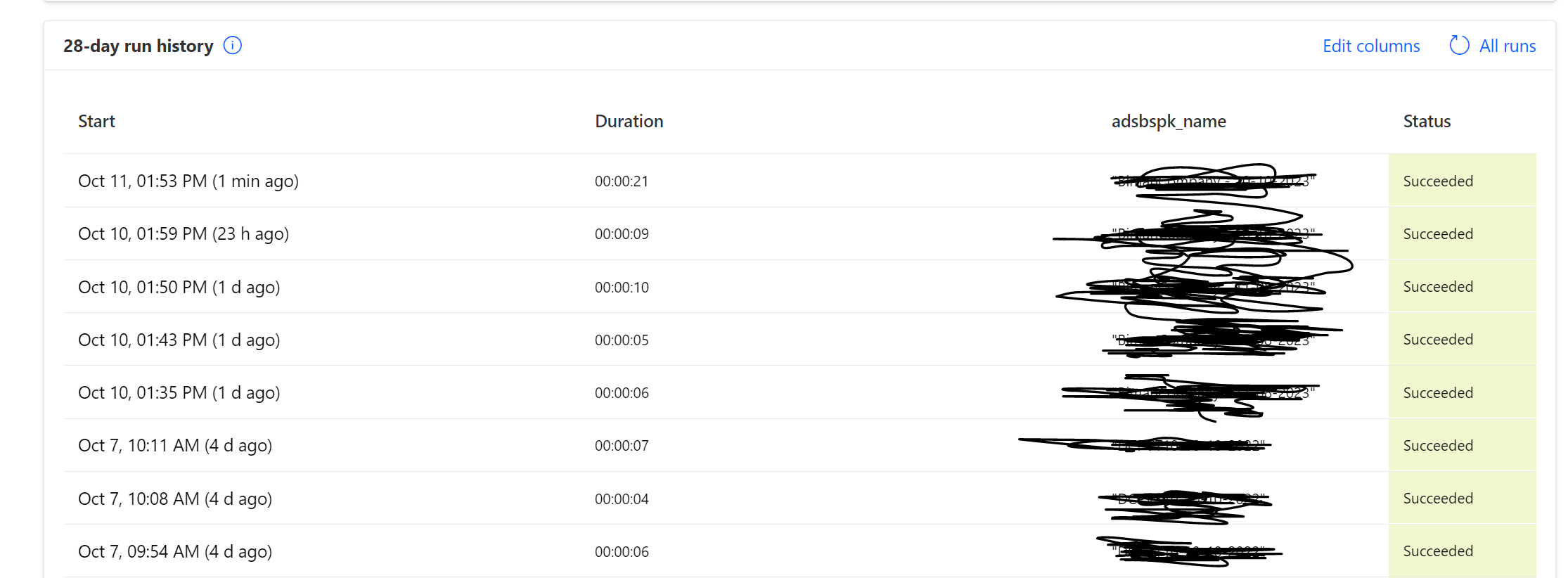This screenshot has height=578, width=1568.
Task: Click the Start column header
Action: pos(96,122)
